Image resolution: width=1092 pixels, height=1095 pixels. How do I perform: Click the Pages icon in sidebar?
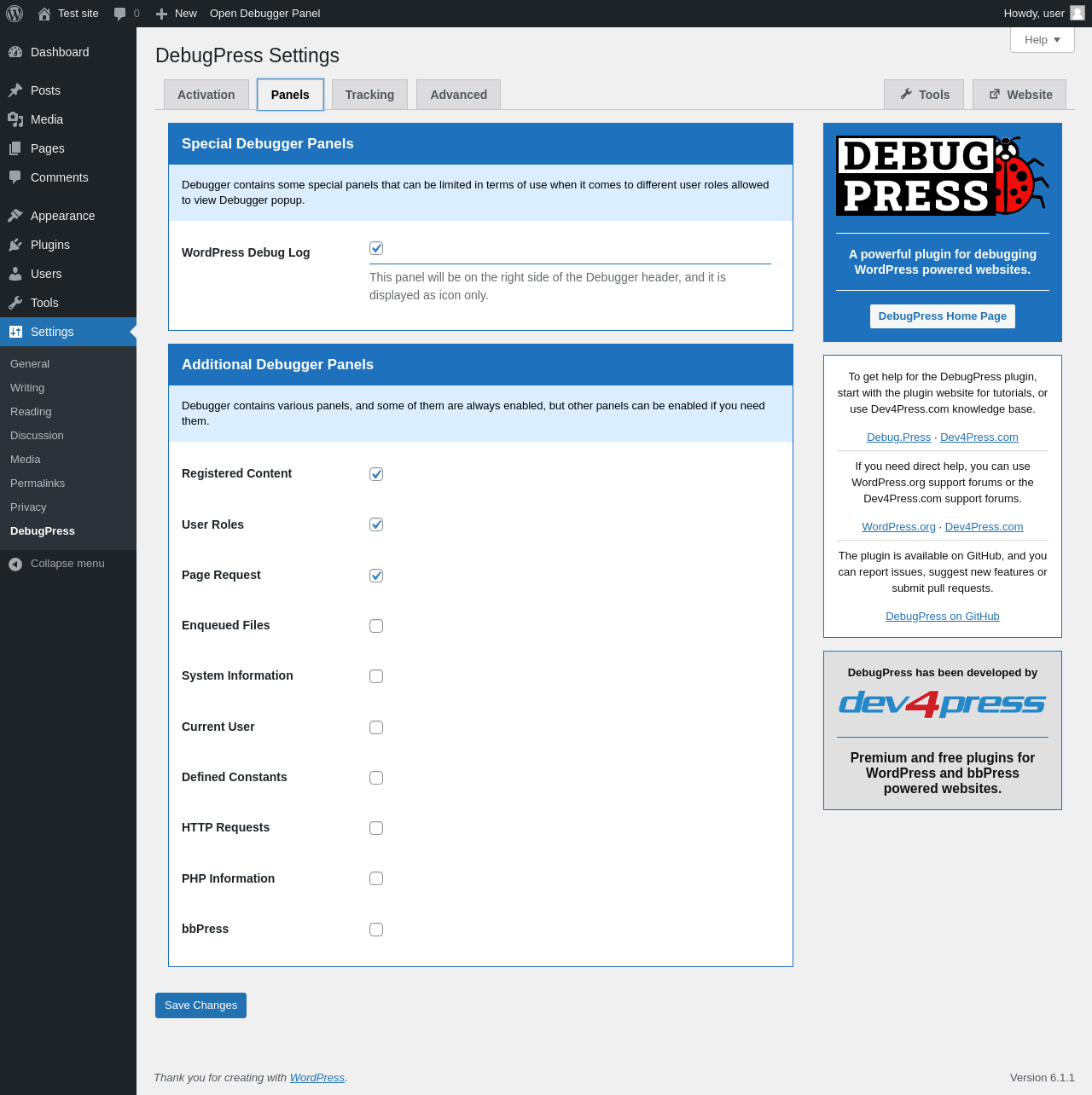[15, 148]
